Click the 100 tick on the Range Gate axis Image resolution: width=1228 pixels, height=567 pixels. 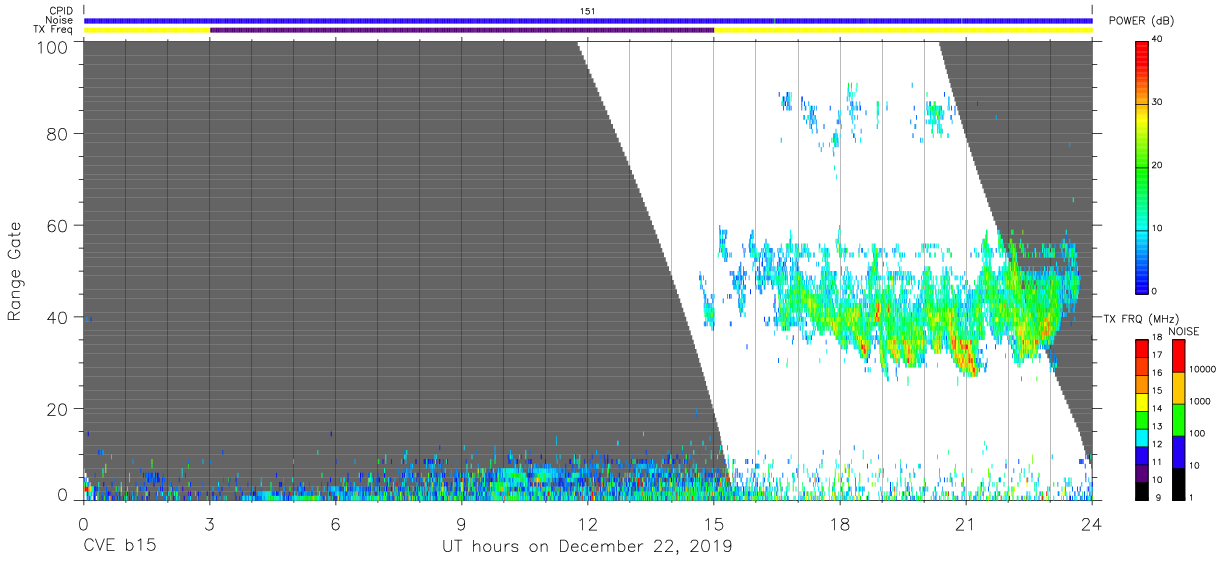[x=52, y=47]
